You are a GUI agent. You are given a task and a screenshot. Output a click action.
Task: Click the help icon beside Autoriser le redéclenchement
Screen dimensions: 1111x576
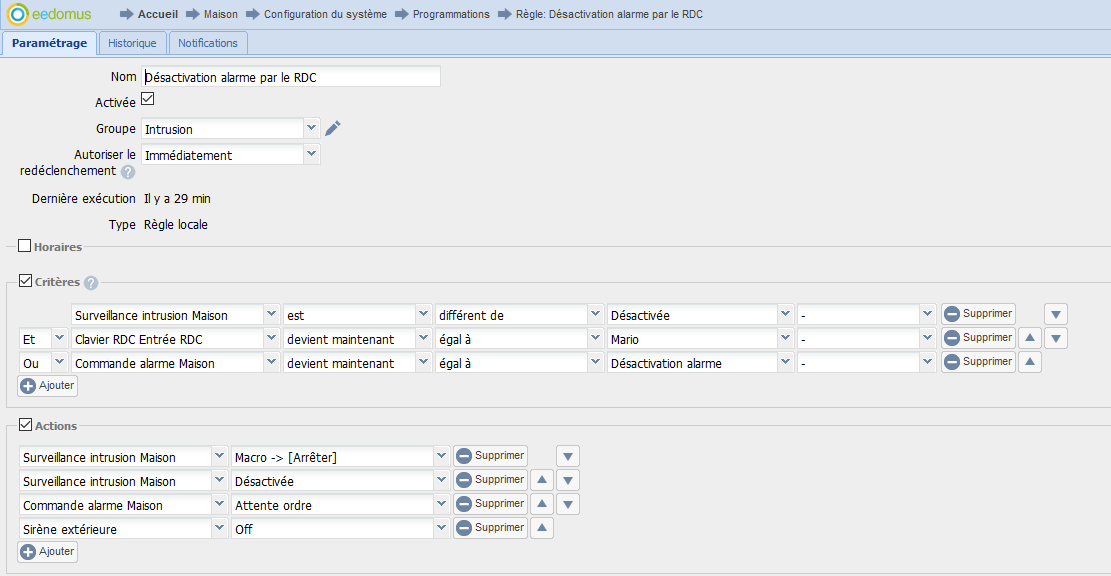[128, 172]
